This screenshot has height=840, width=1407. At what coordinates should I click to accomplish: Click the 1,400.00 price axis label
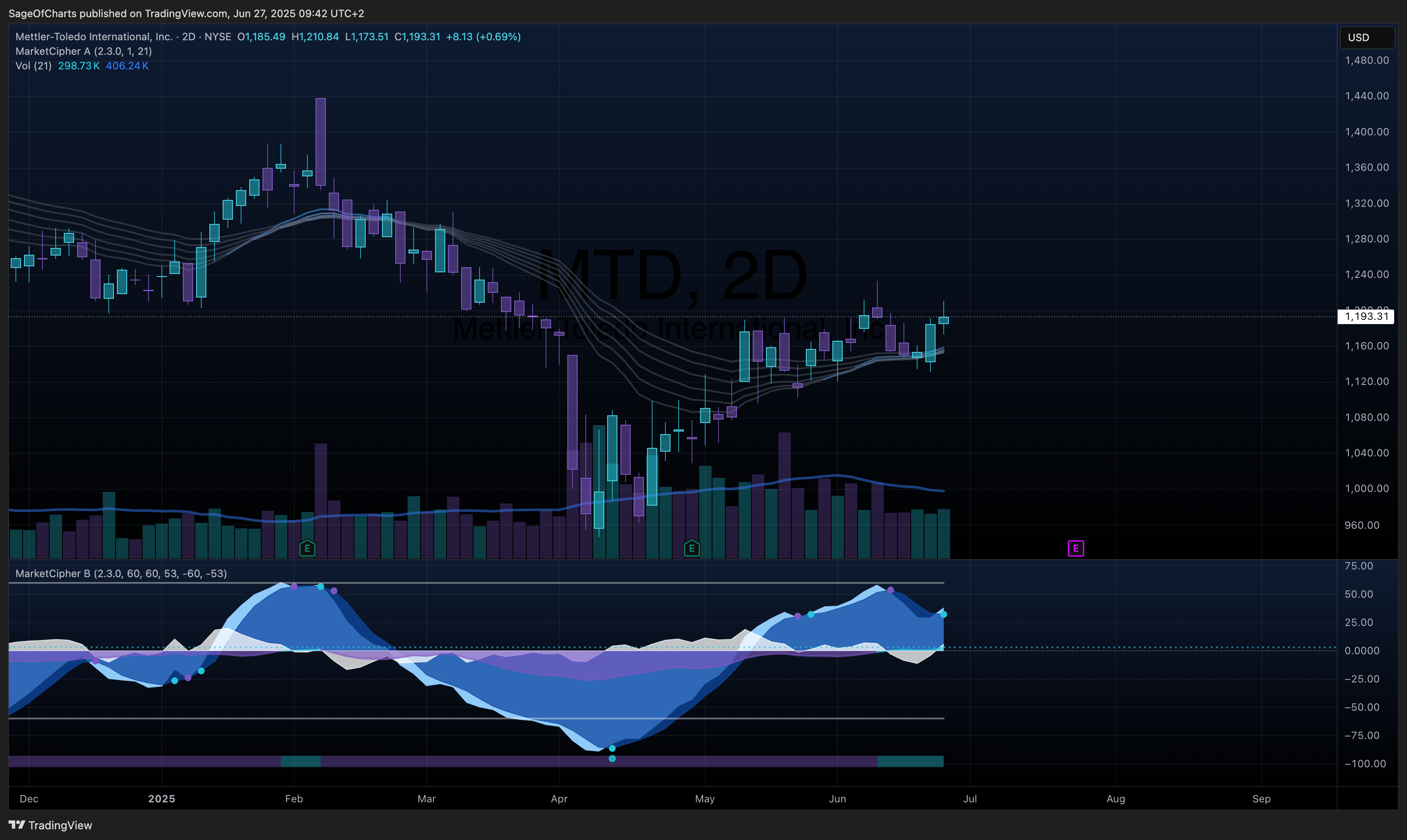click(1366, 132)
